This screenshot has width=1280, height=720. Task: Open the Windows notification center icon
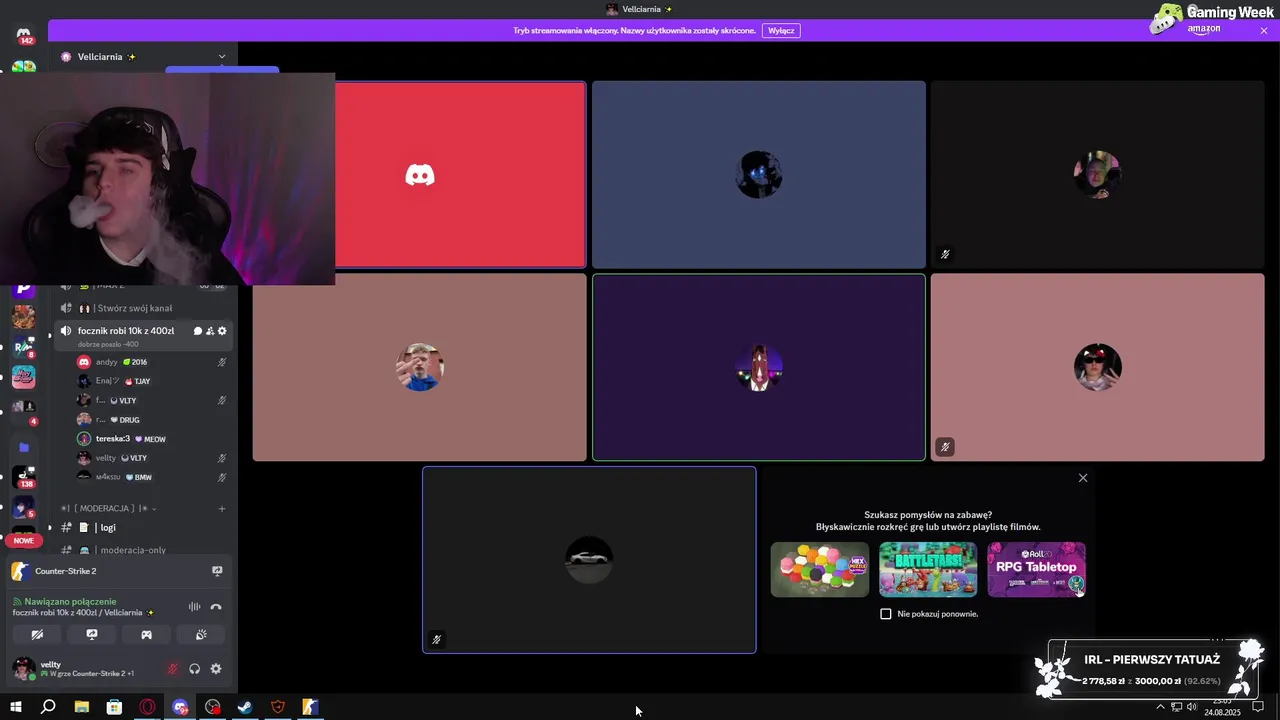(1258, 707)
